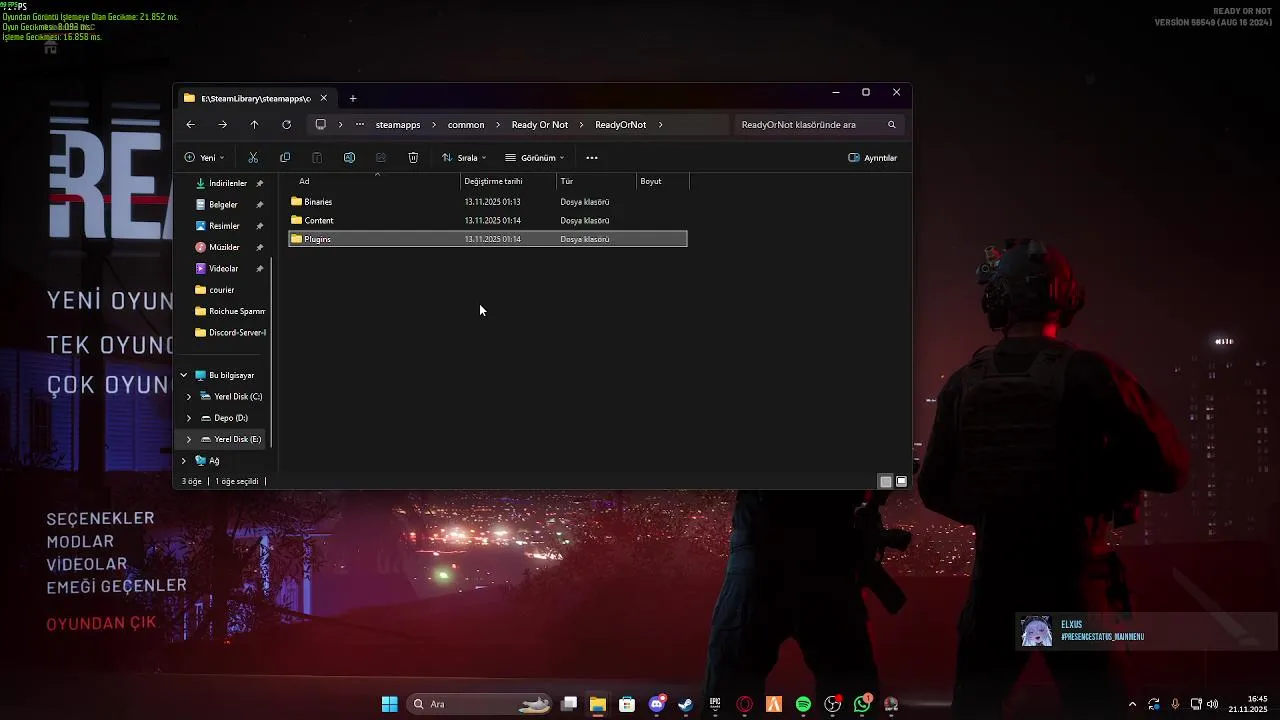Screen dimensions: 1280x720
Task: Toggle the Ayrıntılar details pane
Action: tap(872, 158)
